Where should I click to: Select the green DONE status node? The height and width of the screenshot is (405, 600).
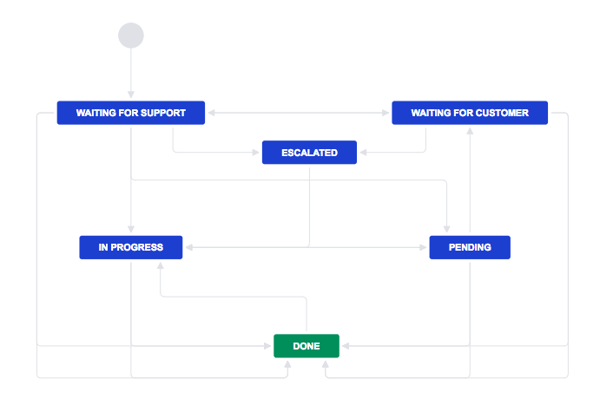point(306,346)
